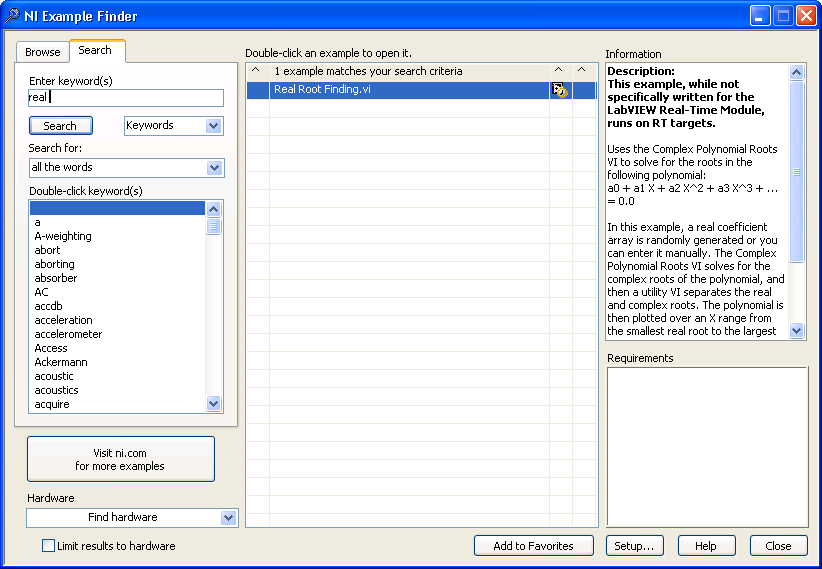Click inside the Requirements box

tap(707, 447)
